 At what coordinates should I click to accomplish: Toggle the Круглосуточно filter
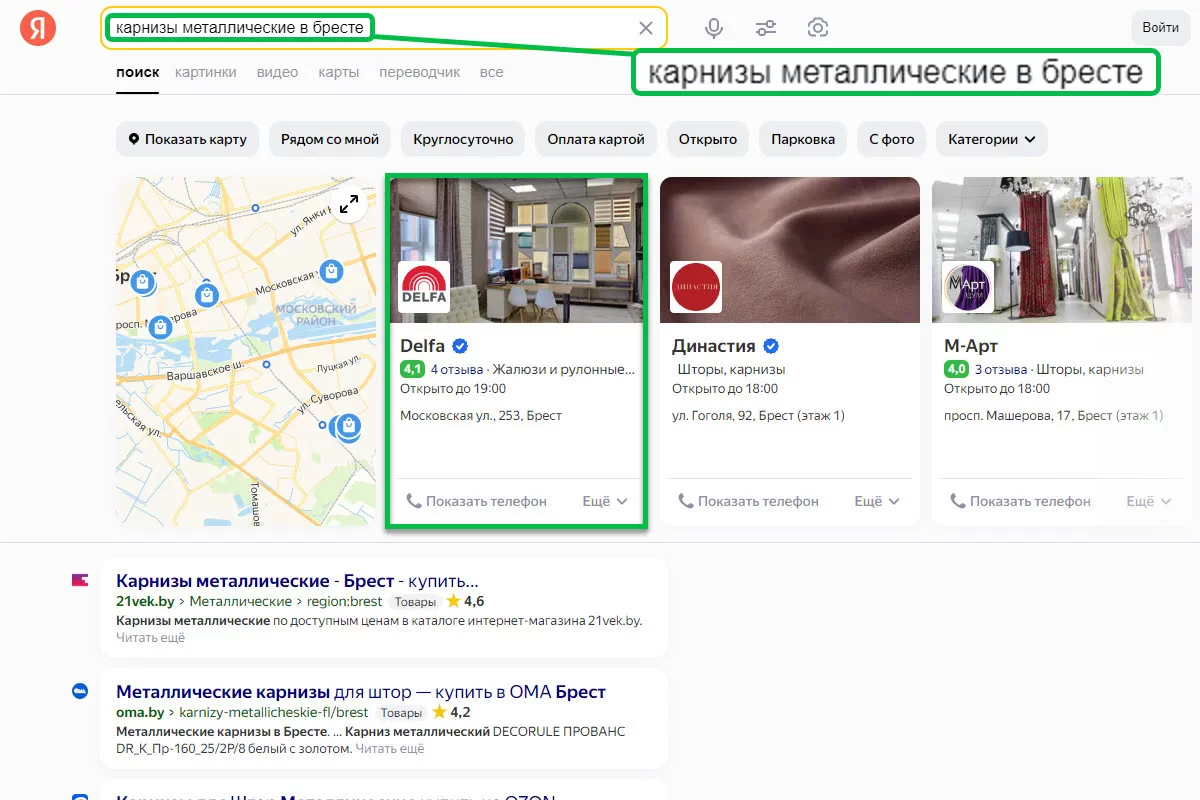click(x=463, y=139)
